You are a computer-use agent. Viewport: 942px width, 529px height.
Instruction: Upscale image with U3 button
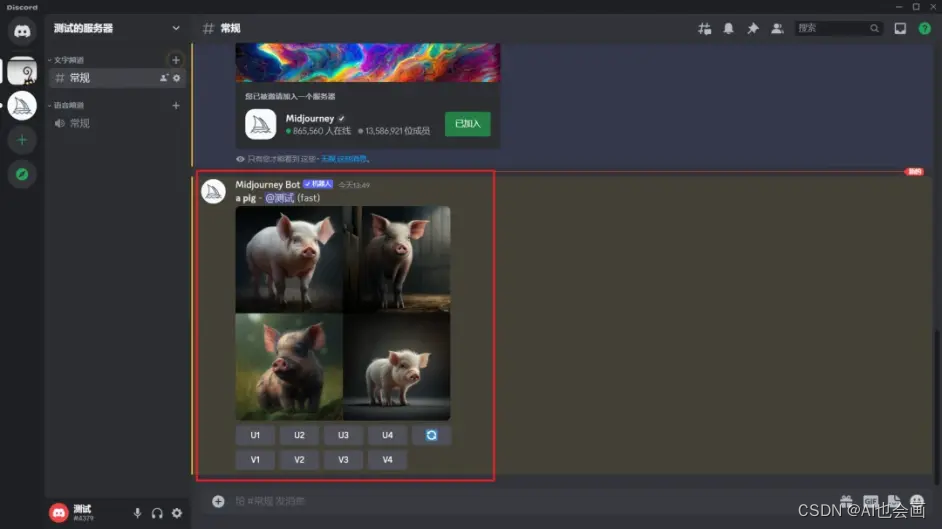tap(343, 435)
